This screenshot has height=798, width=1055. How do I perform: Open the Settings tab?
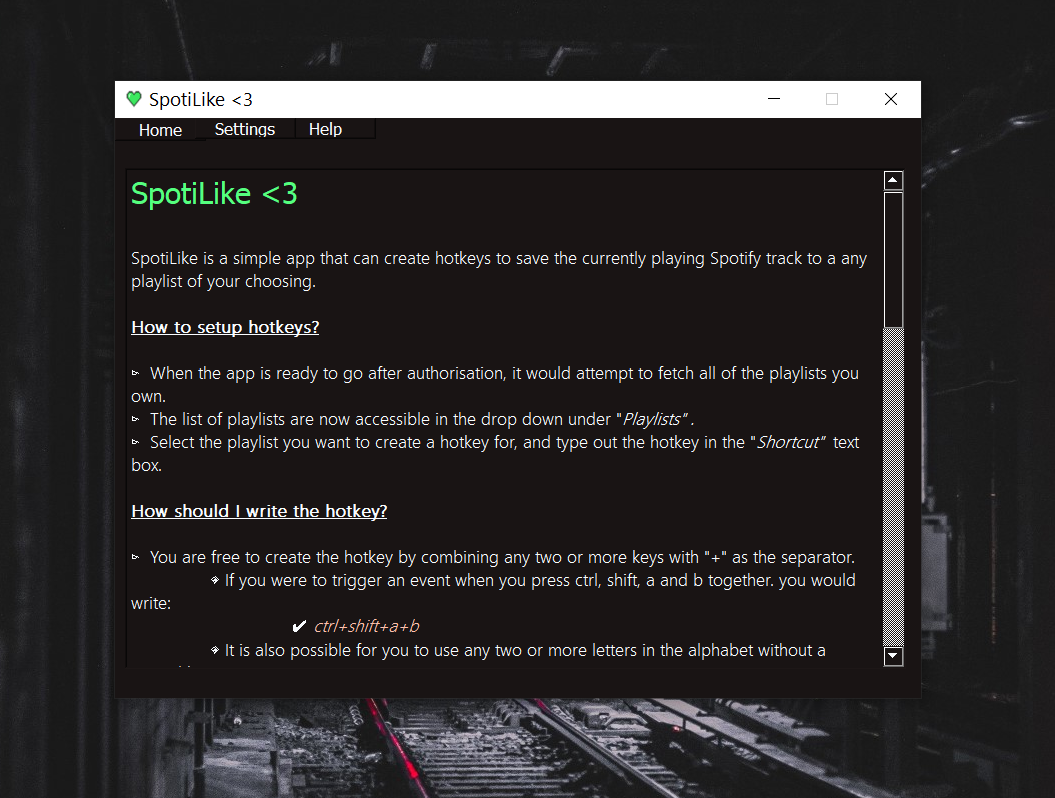pyautogui.click(x=245, y=129)
